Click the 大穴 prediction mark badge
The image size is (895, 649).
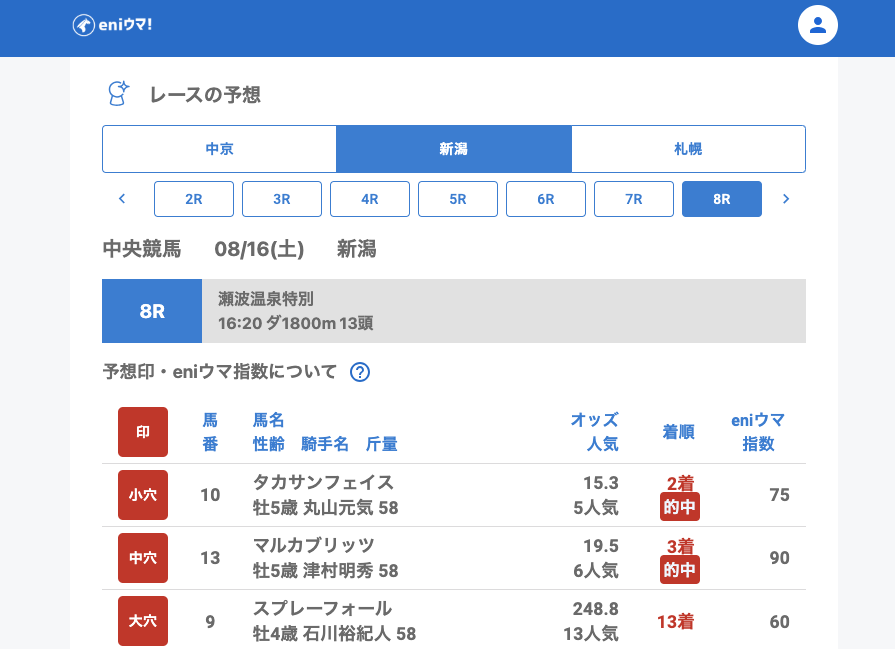point(143,621)
